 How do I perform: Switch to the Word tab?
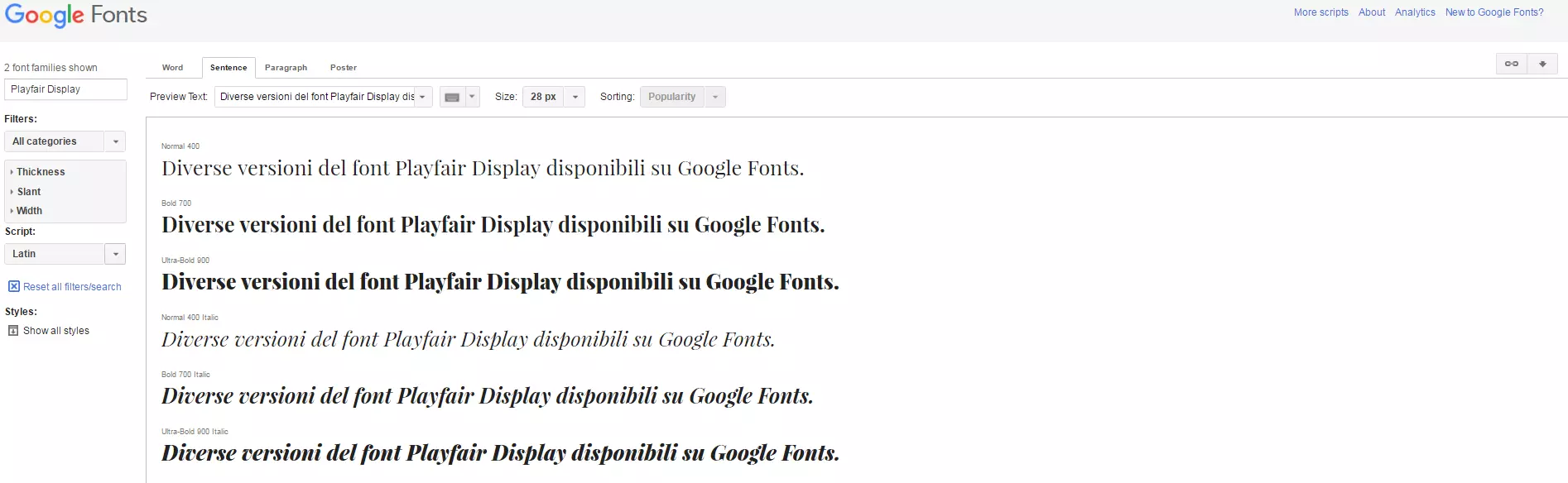(x=172, y=68)
